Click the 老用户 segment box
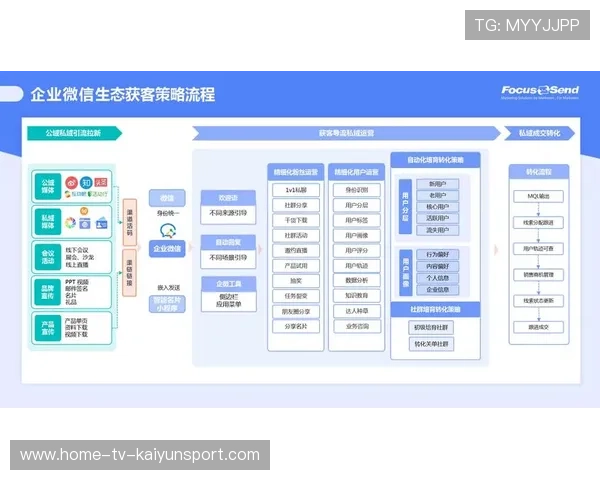 (437, 196)
